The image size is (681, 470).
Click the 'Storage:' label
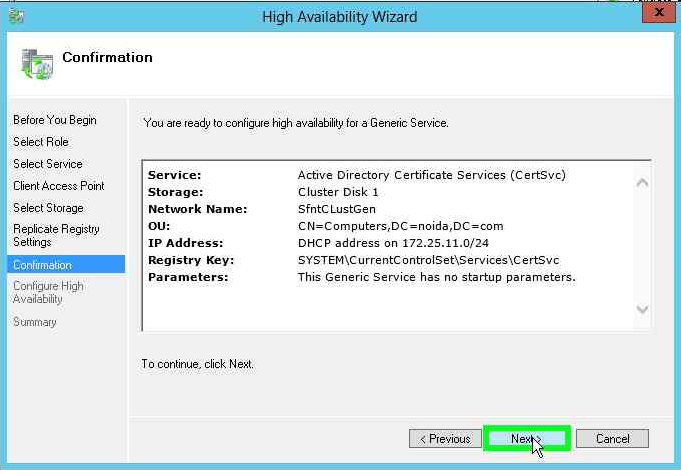click(x=175, y=192)
